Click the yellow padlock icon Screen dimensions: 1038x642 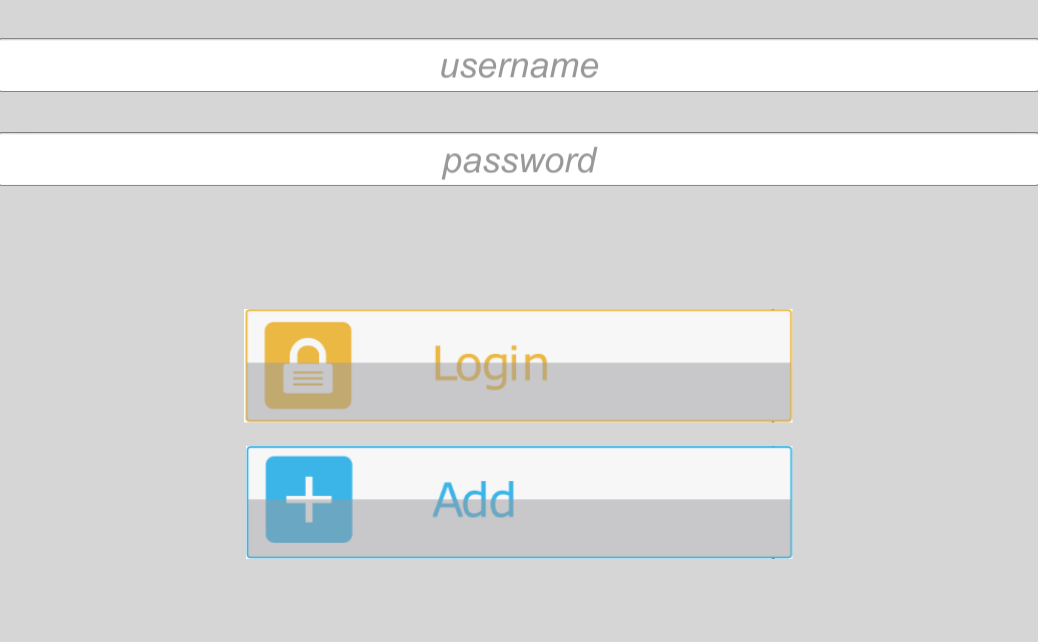click(x=308, y=365)
